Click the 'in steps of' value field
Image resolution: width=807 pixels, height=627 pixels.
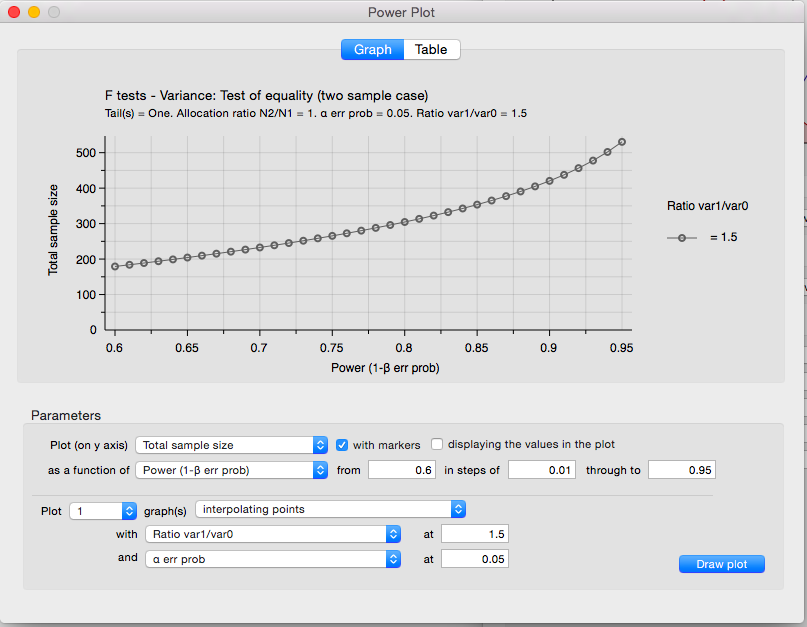point(541,468)
